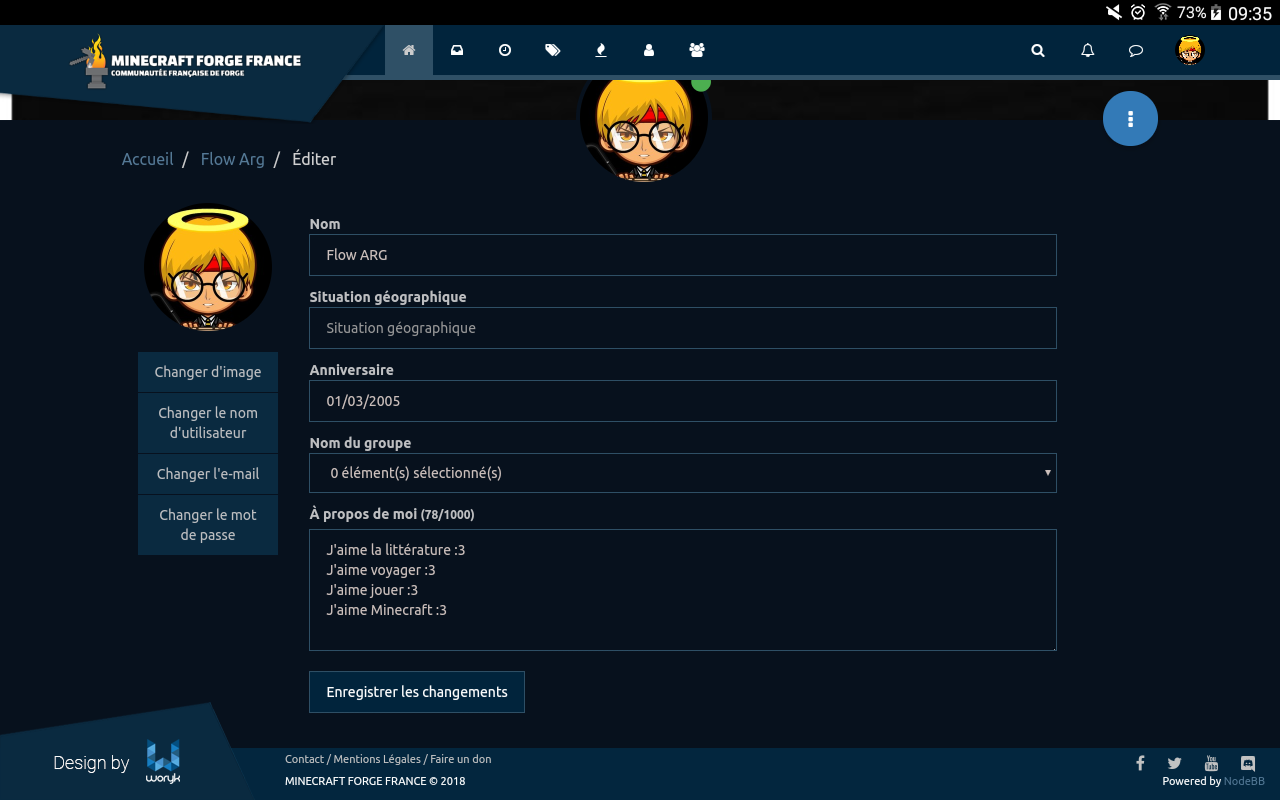
Task: Open chat with the speech bubble icon
Action: tap(1135, 50)
